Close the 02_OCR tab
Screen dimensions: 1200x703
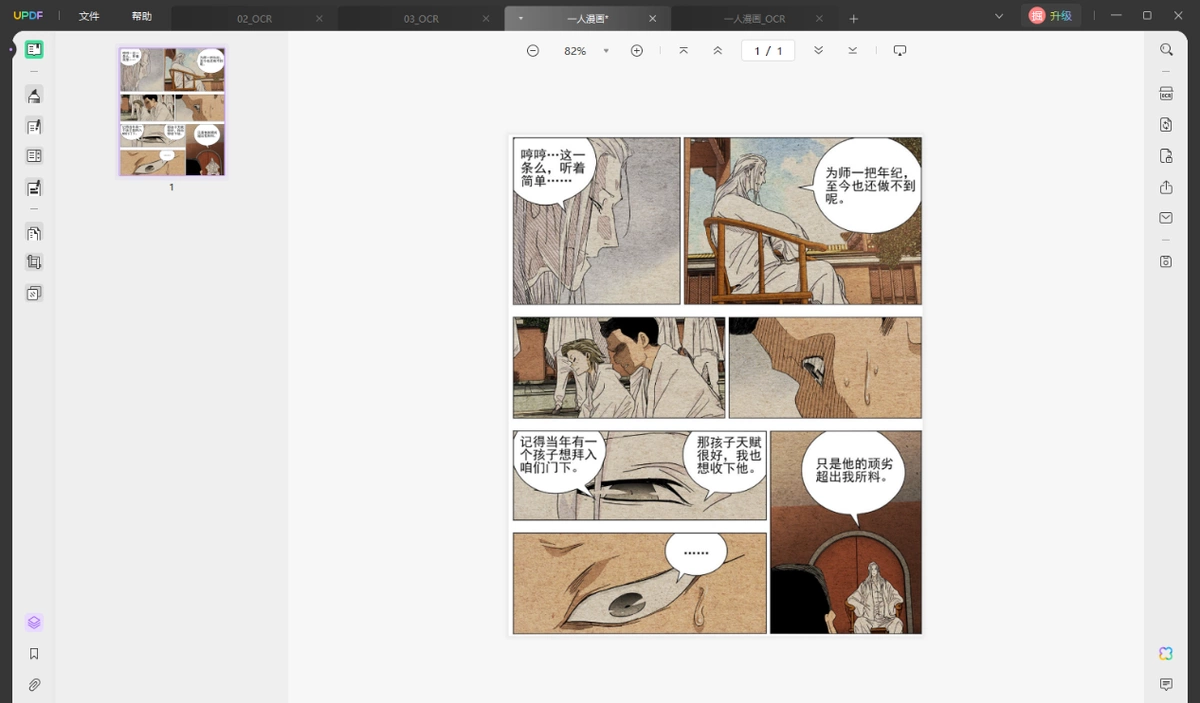319,19
